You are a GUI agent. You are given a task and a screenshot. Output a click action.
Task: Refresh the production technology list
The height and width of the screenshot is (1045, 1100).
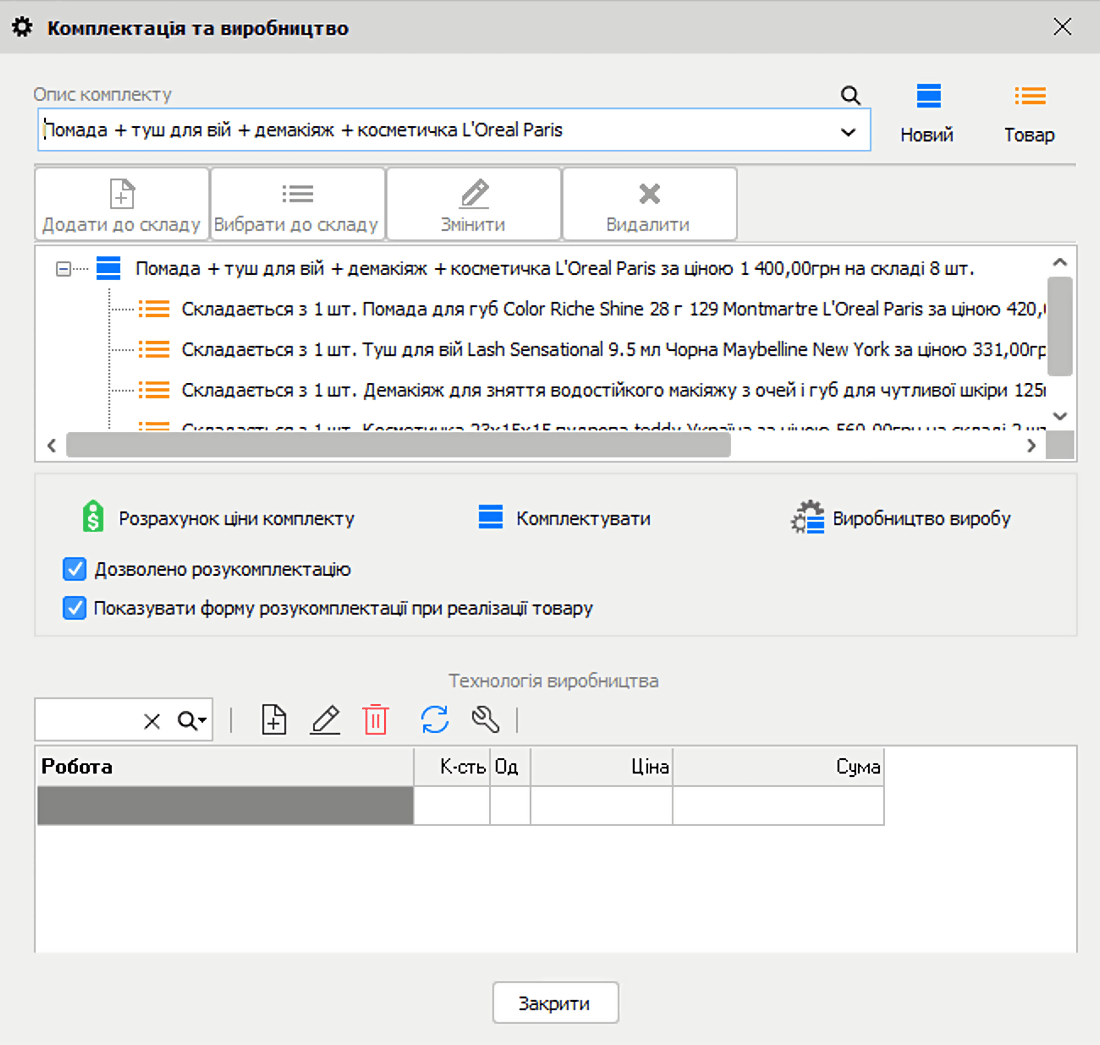click(434, 720)
